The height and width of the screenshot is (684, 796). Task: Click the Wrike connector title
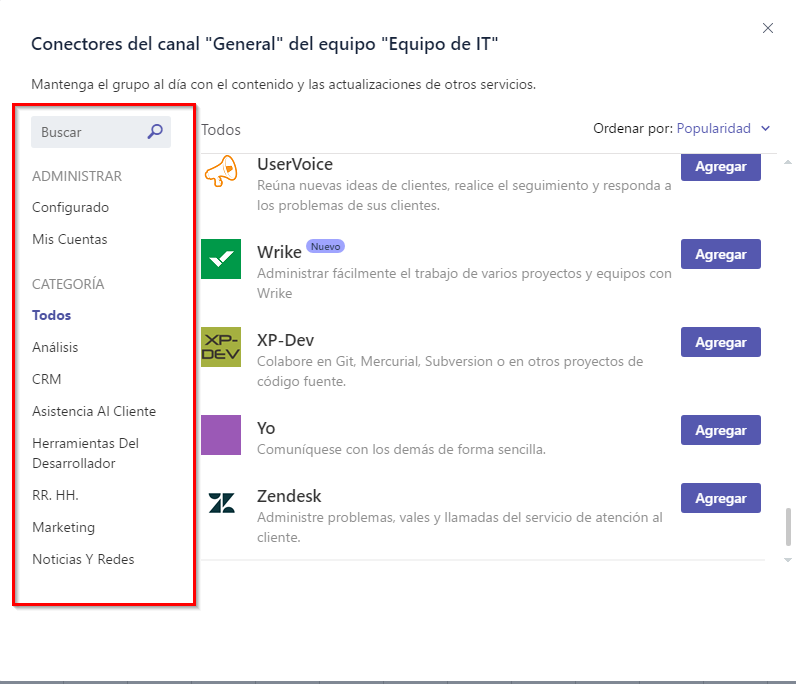279,252
